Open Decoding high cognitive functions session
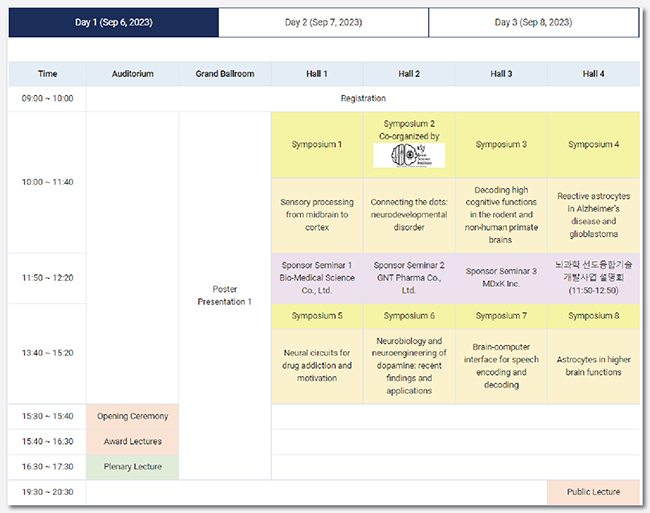650x513 pixels. pyautogui.click(x=501, y=215)
